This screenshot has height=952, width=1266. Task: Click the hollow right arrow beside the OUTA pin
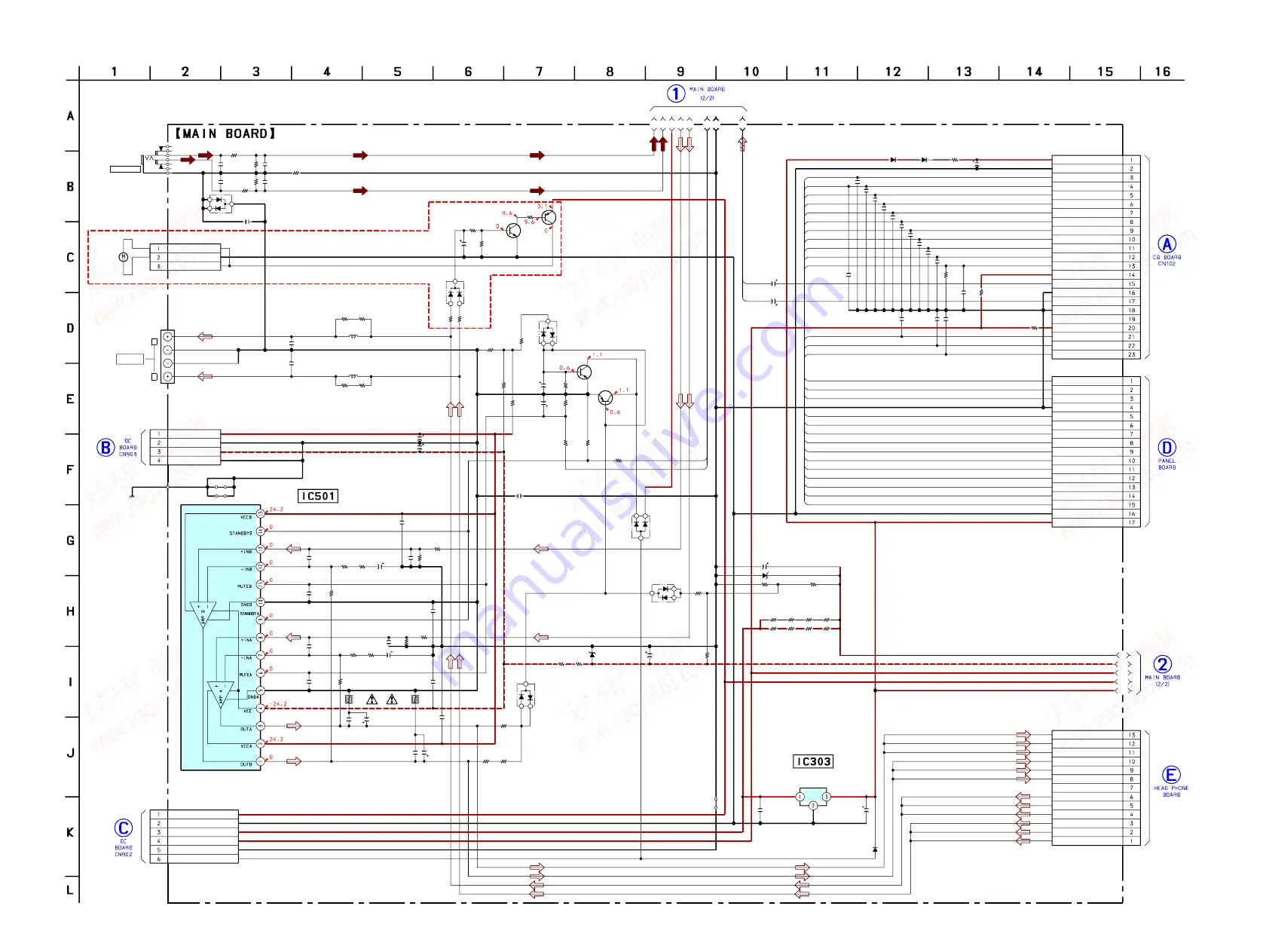point(294,727)
